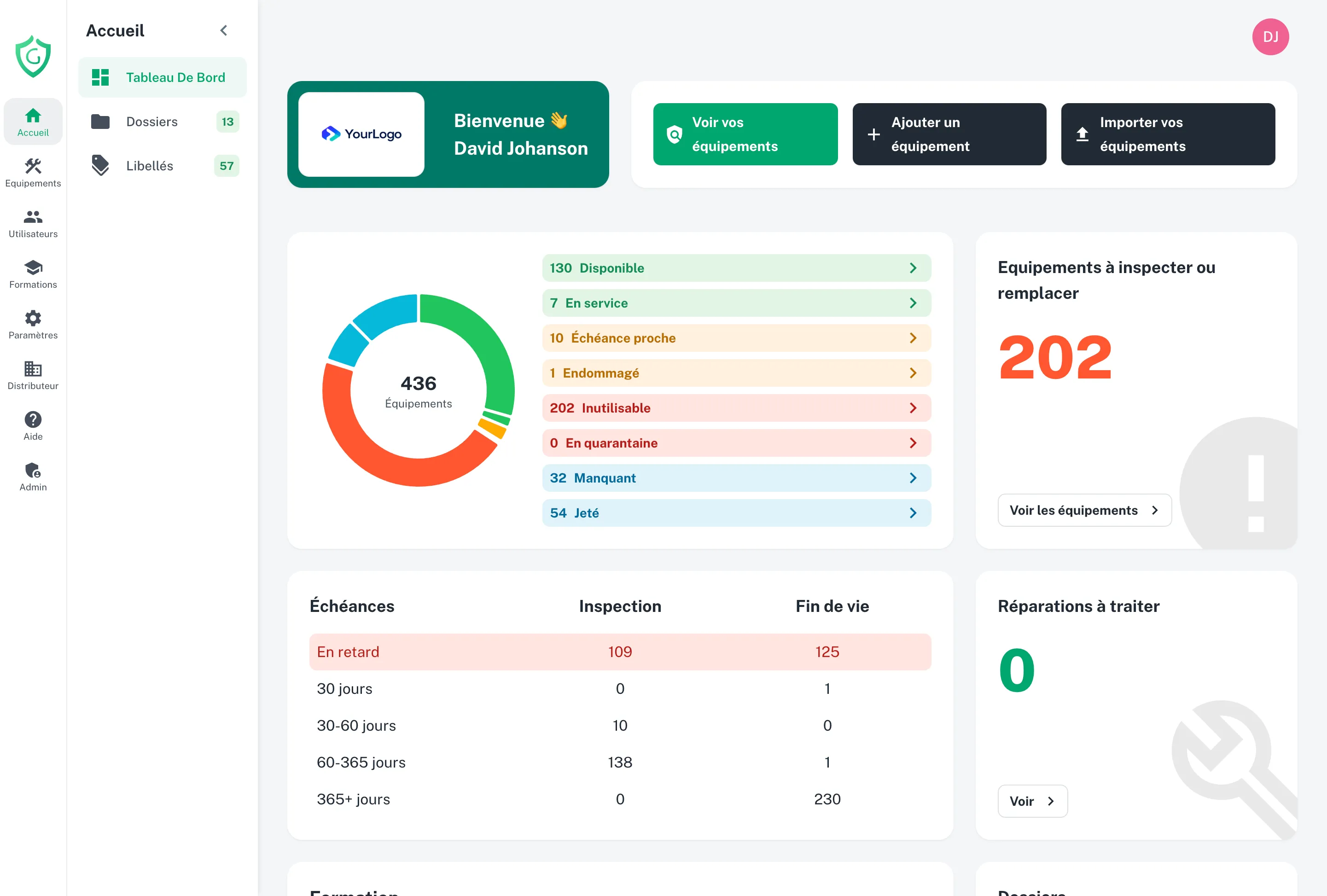Click the 10 Échéance proche status label
Viewport: 1327px width, 896px height.
tap(613, 338)
